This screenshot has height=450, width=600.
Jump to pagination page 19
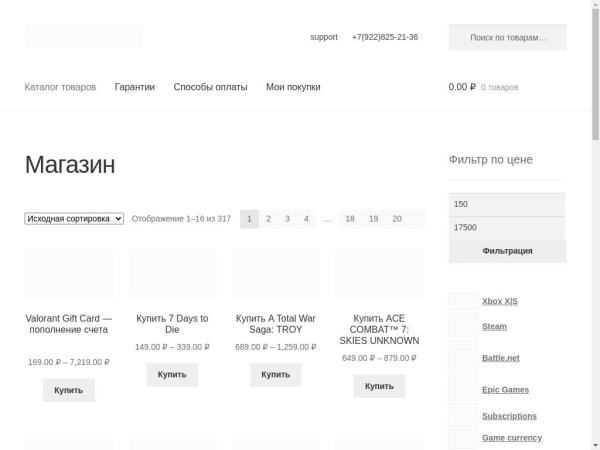(x=373, y=219)
